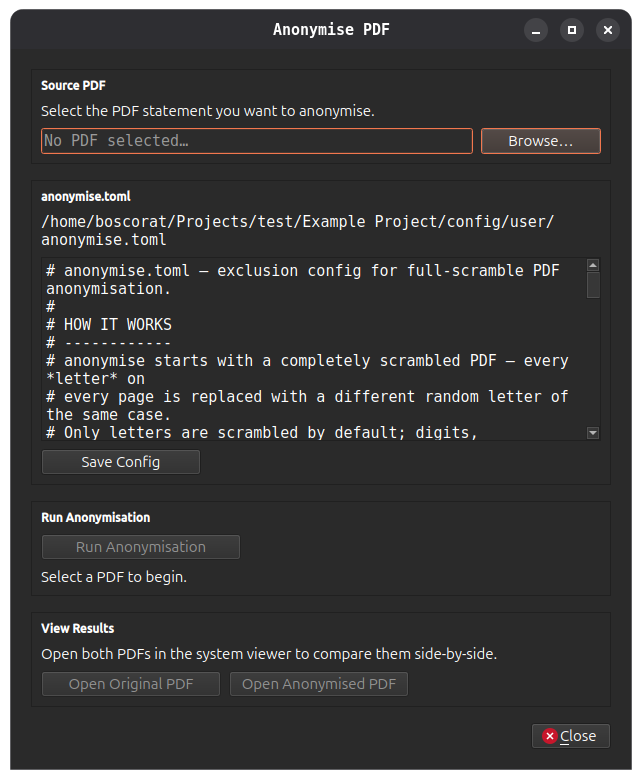
Task: Click the '# HOW IT WORKS' config line
Action: (x=109, y=325)
